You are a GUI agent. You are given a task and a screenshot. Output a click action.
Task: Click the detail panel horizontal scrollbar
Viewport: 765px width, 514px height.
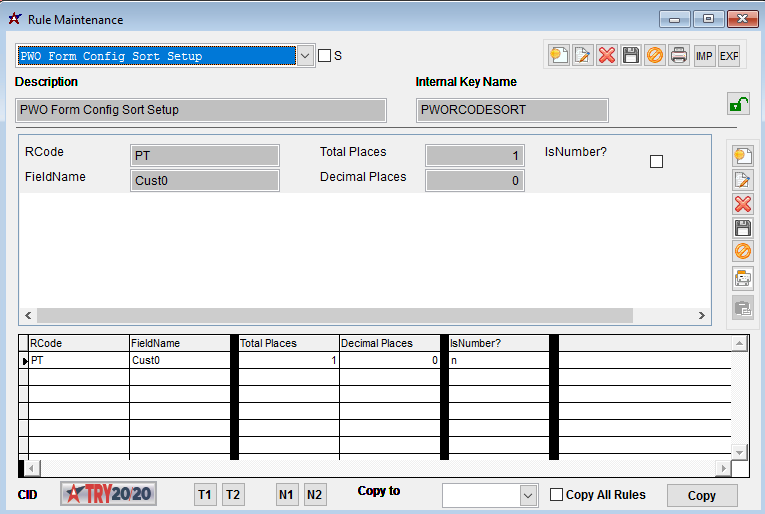(x=335, y=315)
